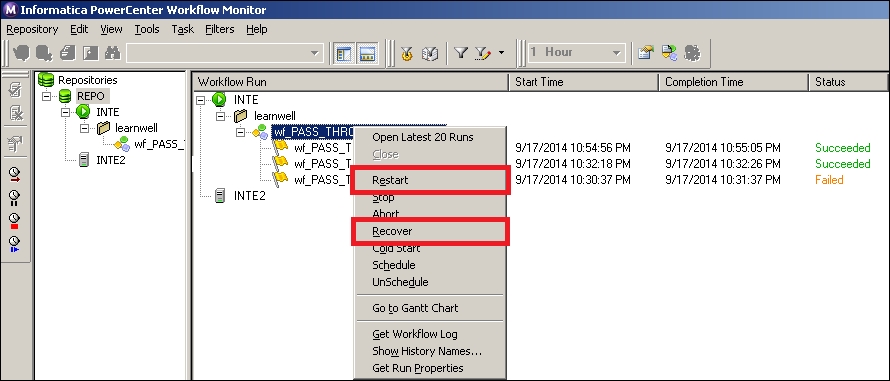Click the clock with pause bars icon
The width and height of the screenshot is (890, 381).
click(x=15, y=198)
